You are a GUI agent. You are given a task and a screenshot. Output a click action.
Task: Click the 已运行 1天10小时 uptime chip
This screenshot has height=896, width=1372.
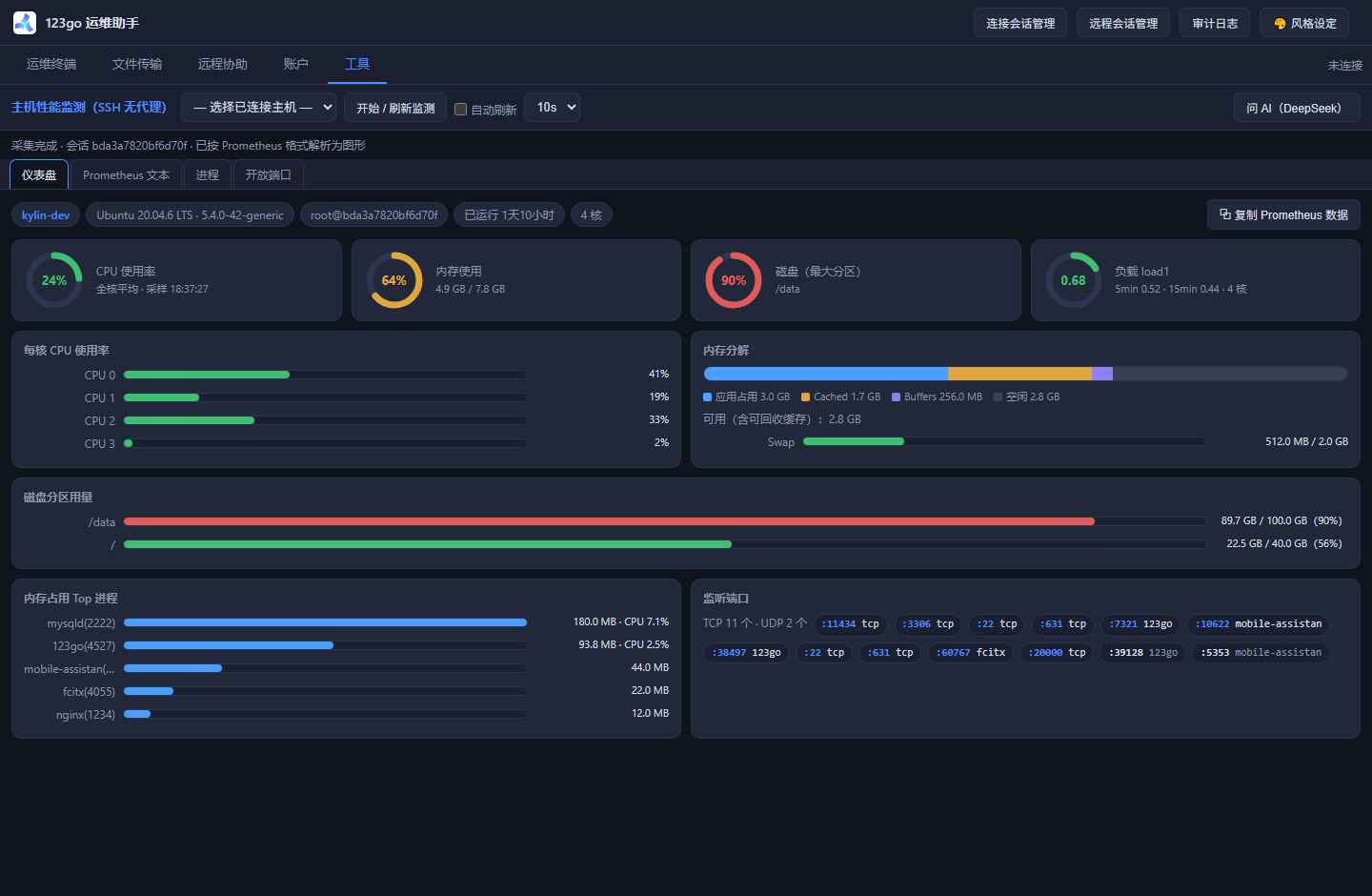coord(509,215)
